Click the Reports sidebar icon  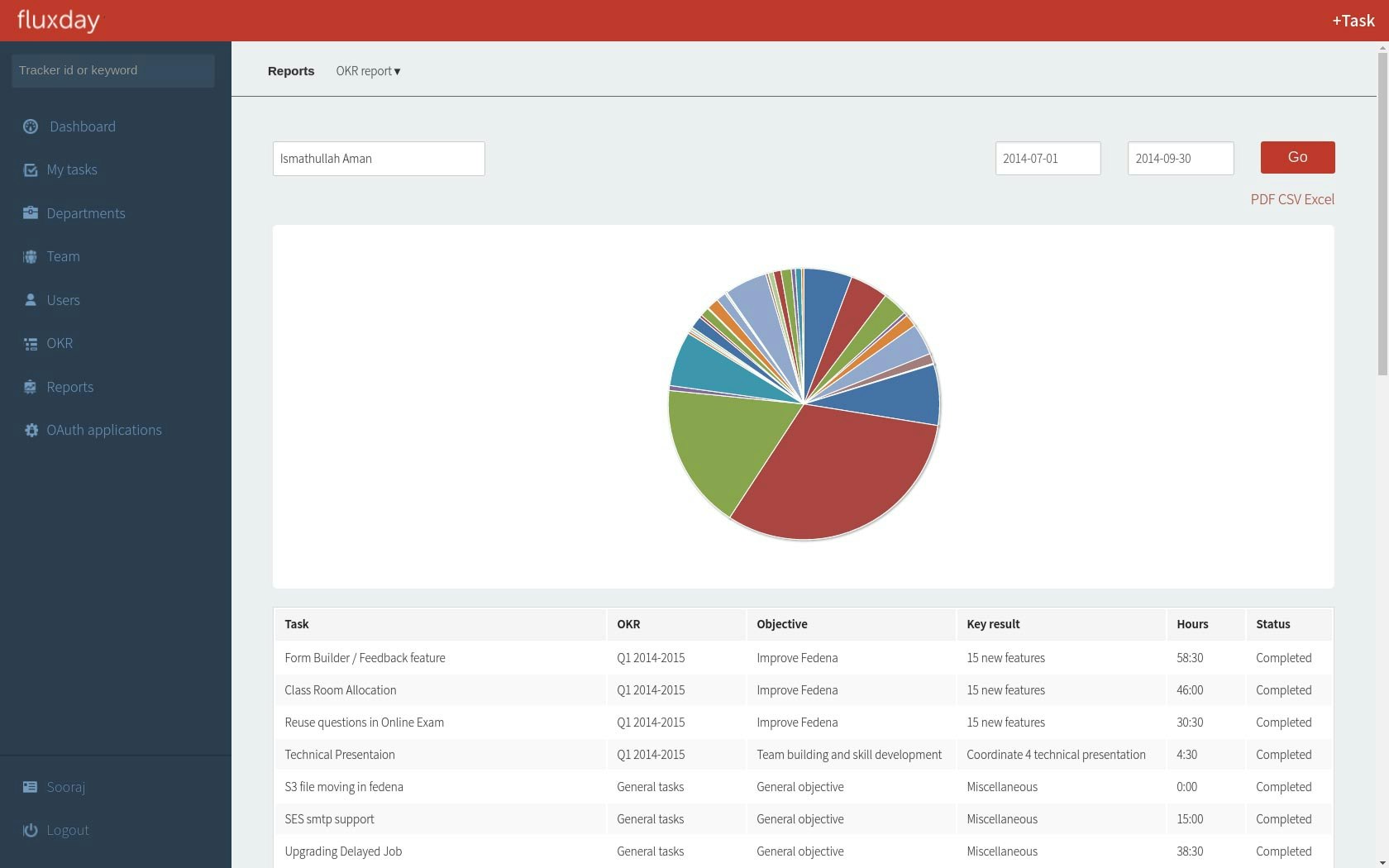click(x=31, y=387)
